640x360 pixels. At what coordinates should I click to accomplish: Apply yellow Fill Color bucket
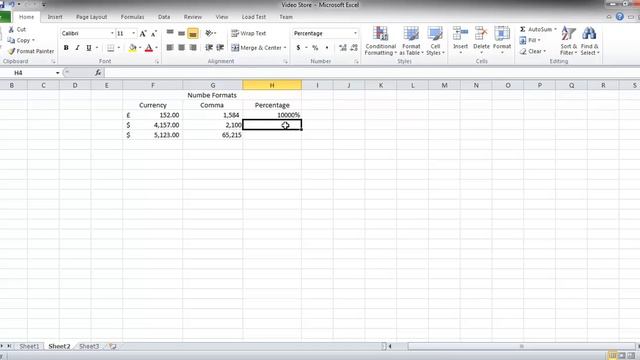[x=133, y=48]
